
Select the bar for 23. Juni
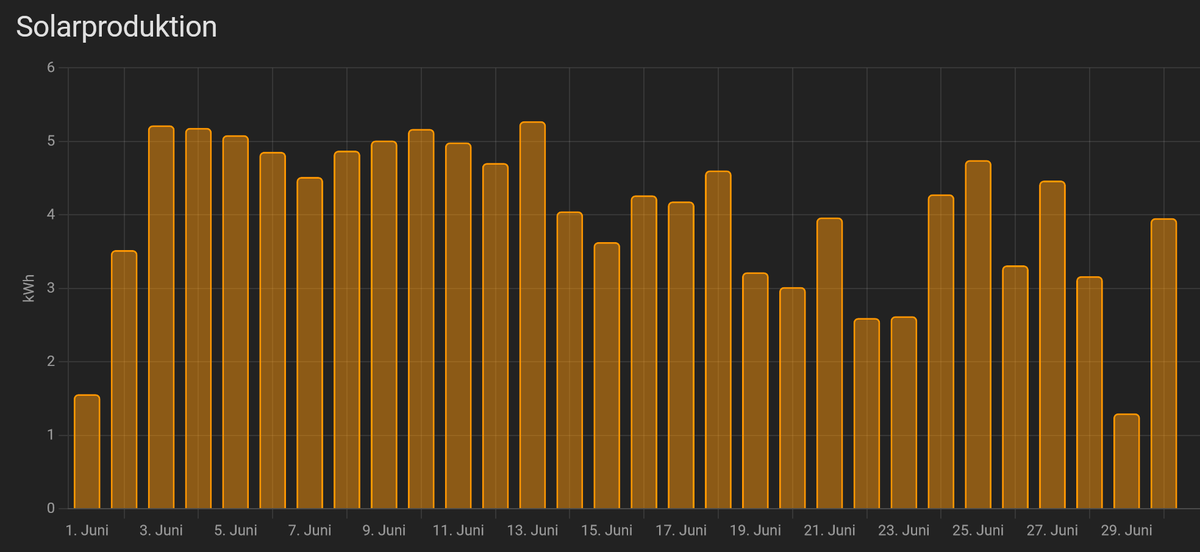[904, 413]
